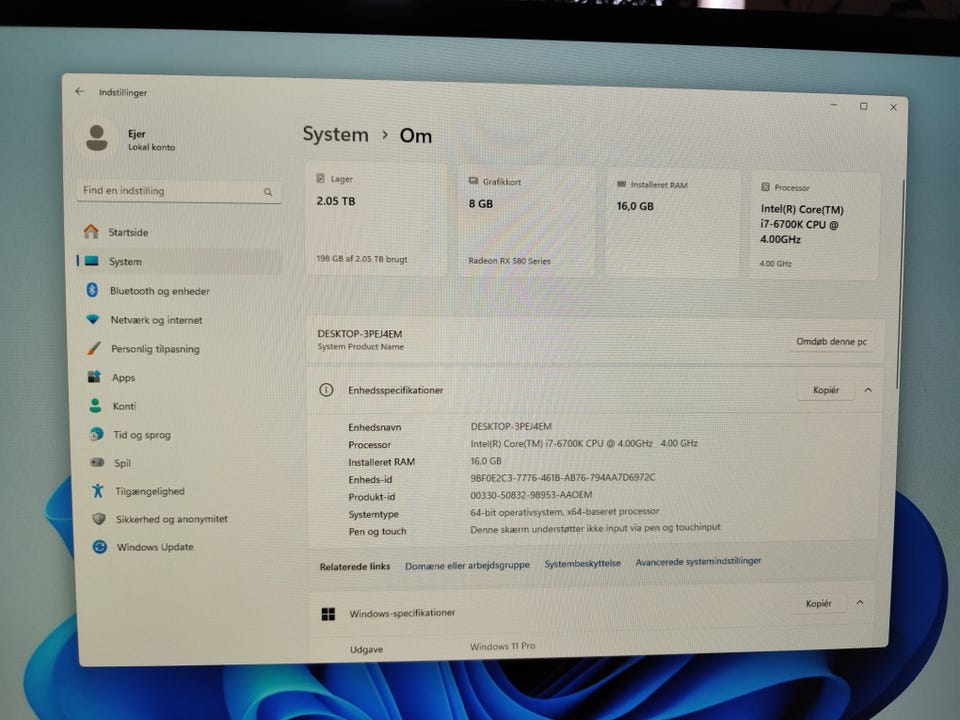This screenshot has width=960, height=720.
Task: Open the Systembeskyttelse link
Action: click(582, 563)
